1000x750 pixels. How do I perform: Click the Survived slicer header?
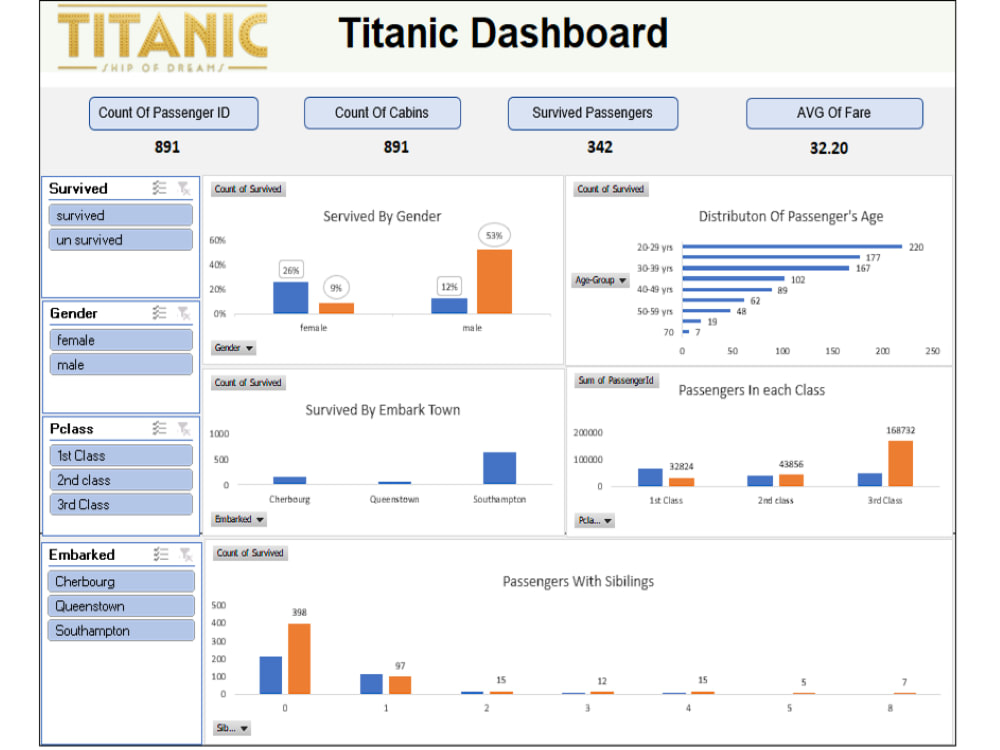click(x=78, y=188)
